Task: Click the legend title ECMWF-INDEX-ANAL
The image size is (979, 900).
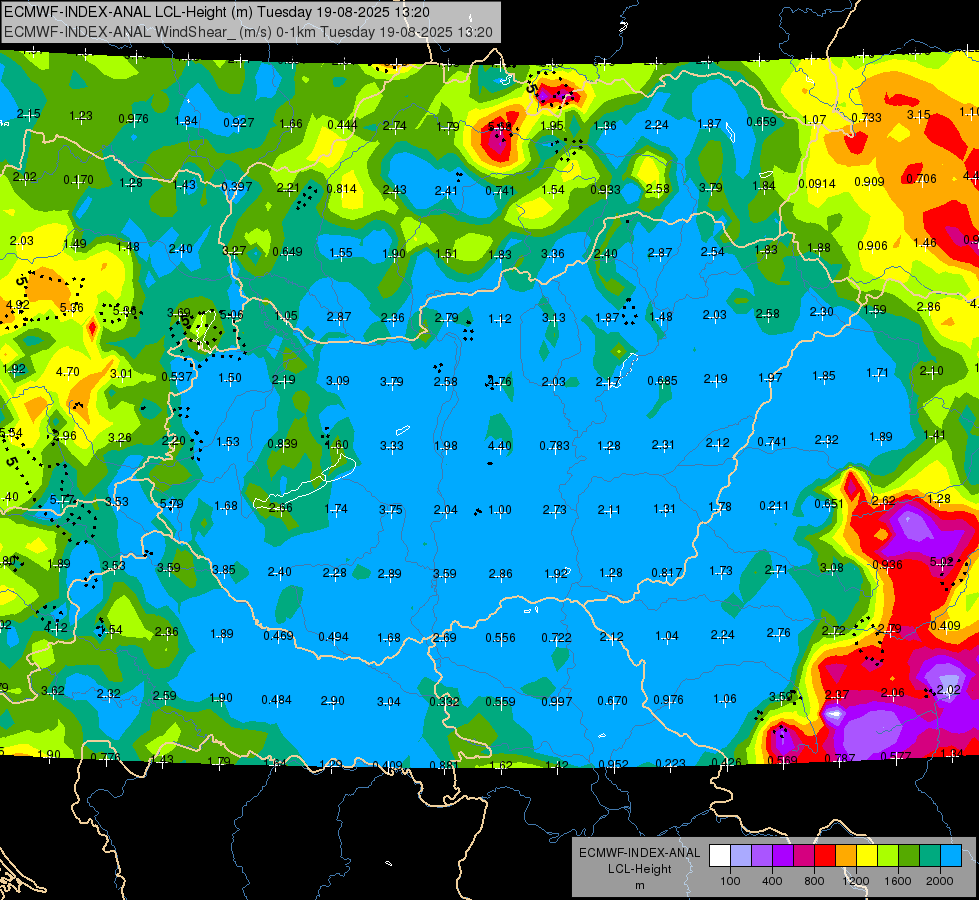Action: [639, 853]
